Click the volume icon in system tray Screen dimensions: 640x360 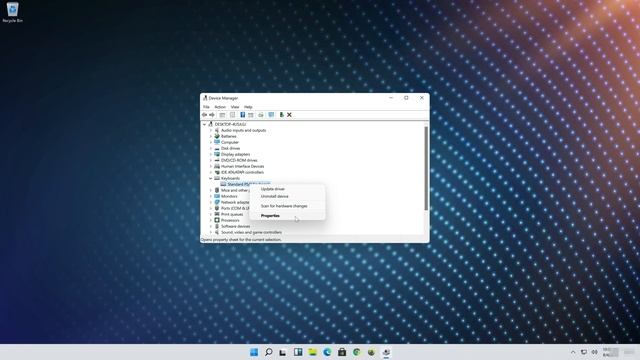click(595, 352)
